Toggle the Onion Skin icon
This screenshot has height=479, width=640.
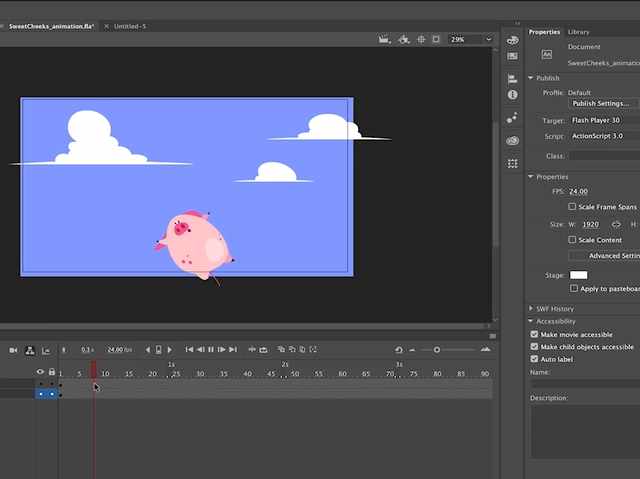point(281,349)
